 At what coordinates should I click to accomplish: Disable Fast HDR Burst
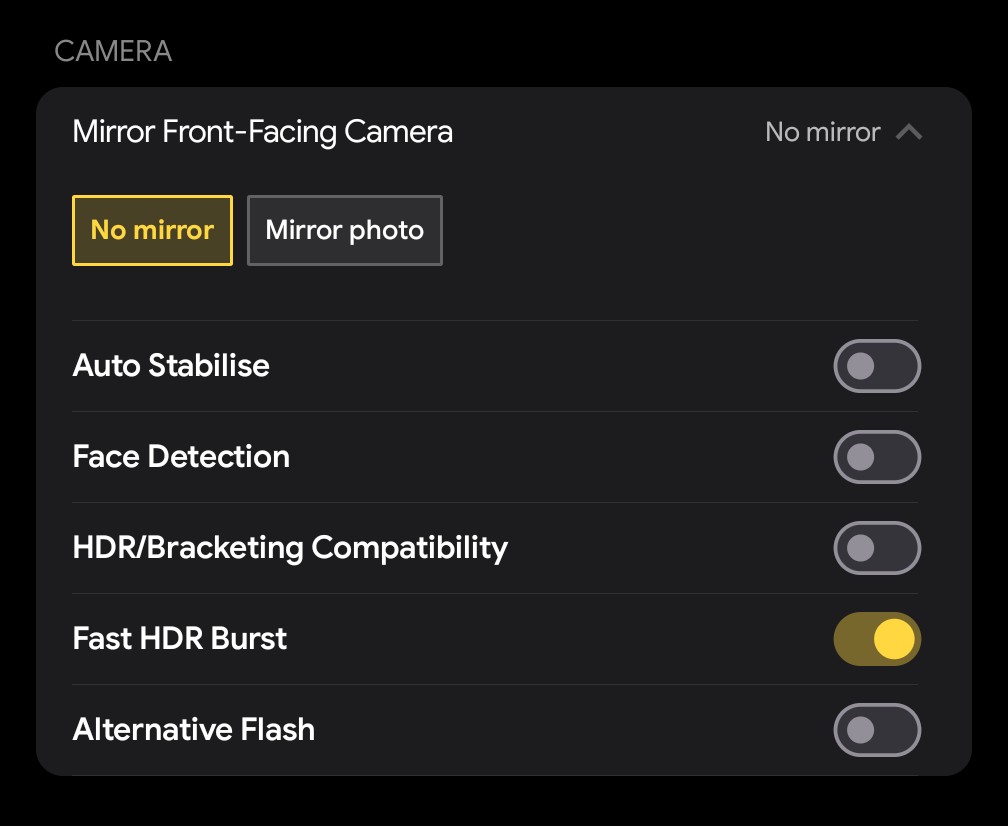click(x=877, y=639)
